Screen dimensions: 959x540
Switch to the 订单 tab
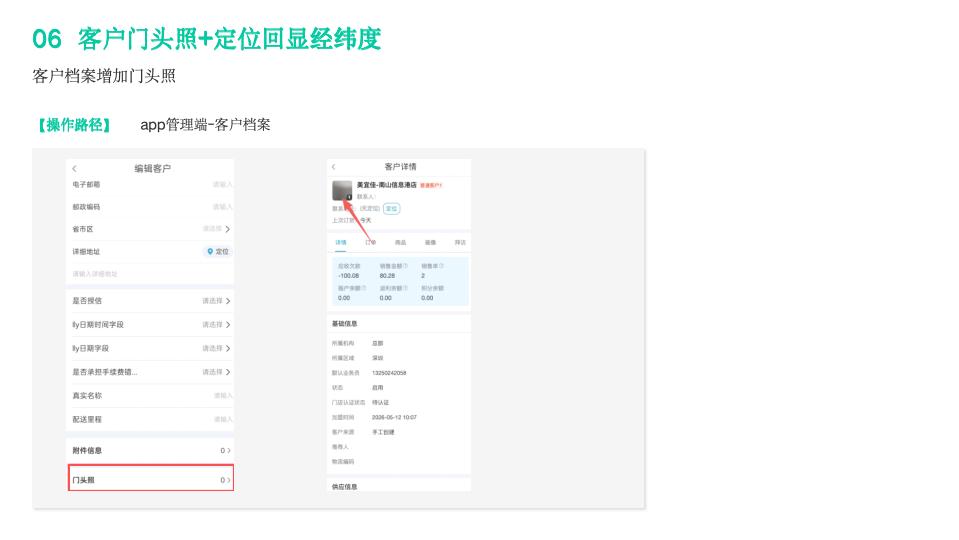click(x=371, y=243)
